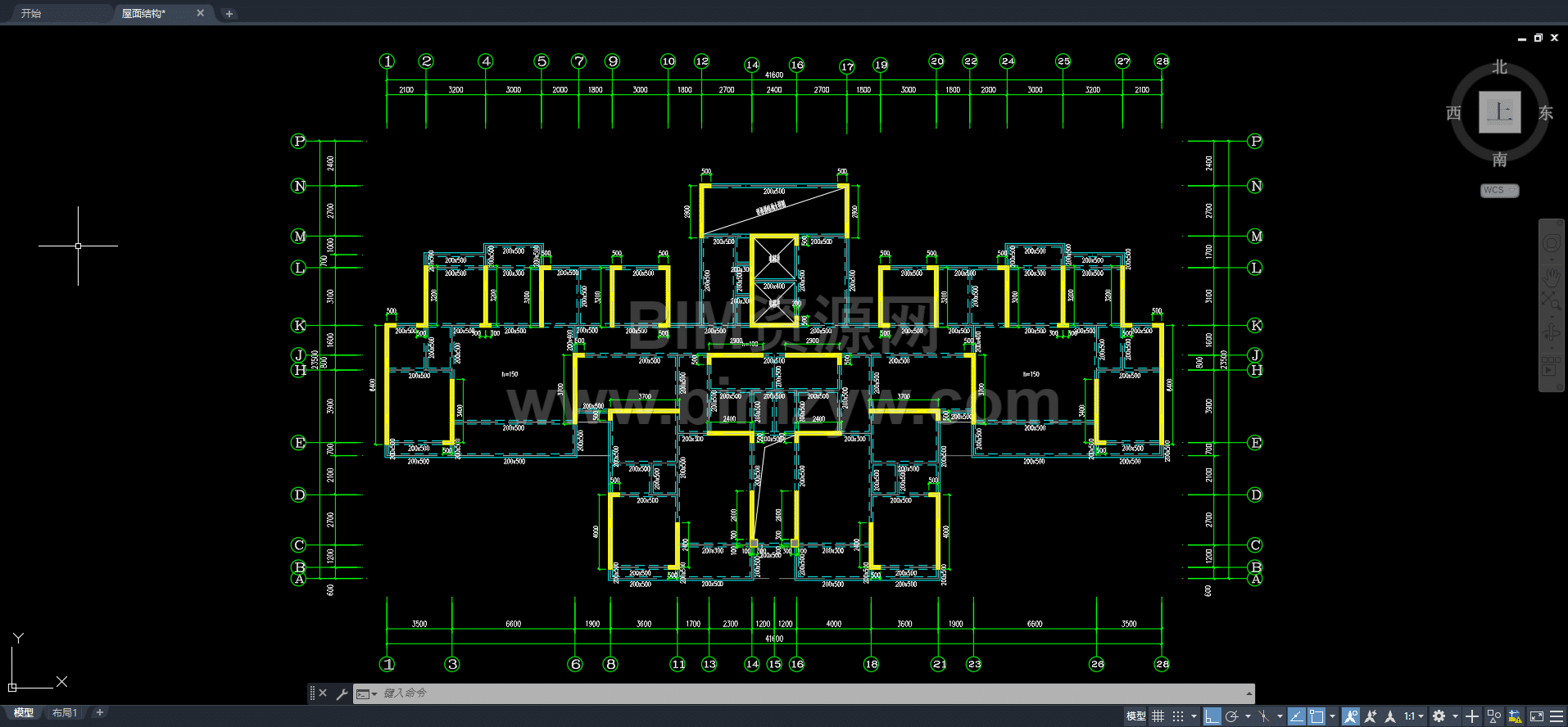Add a new layout with plus button
The height and width of the screenshot is (727, 1568).
pos(100,713)
